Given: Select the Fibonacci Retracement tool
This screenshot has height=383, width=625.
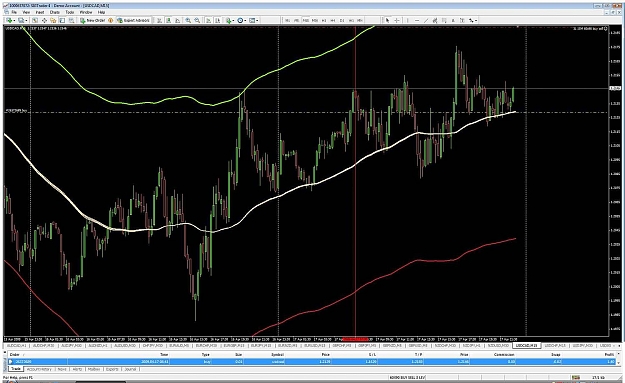Looking at the screenshot, I should tap(444, 20).
